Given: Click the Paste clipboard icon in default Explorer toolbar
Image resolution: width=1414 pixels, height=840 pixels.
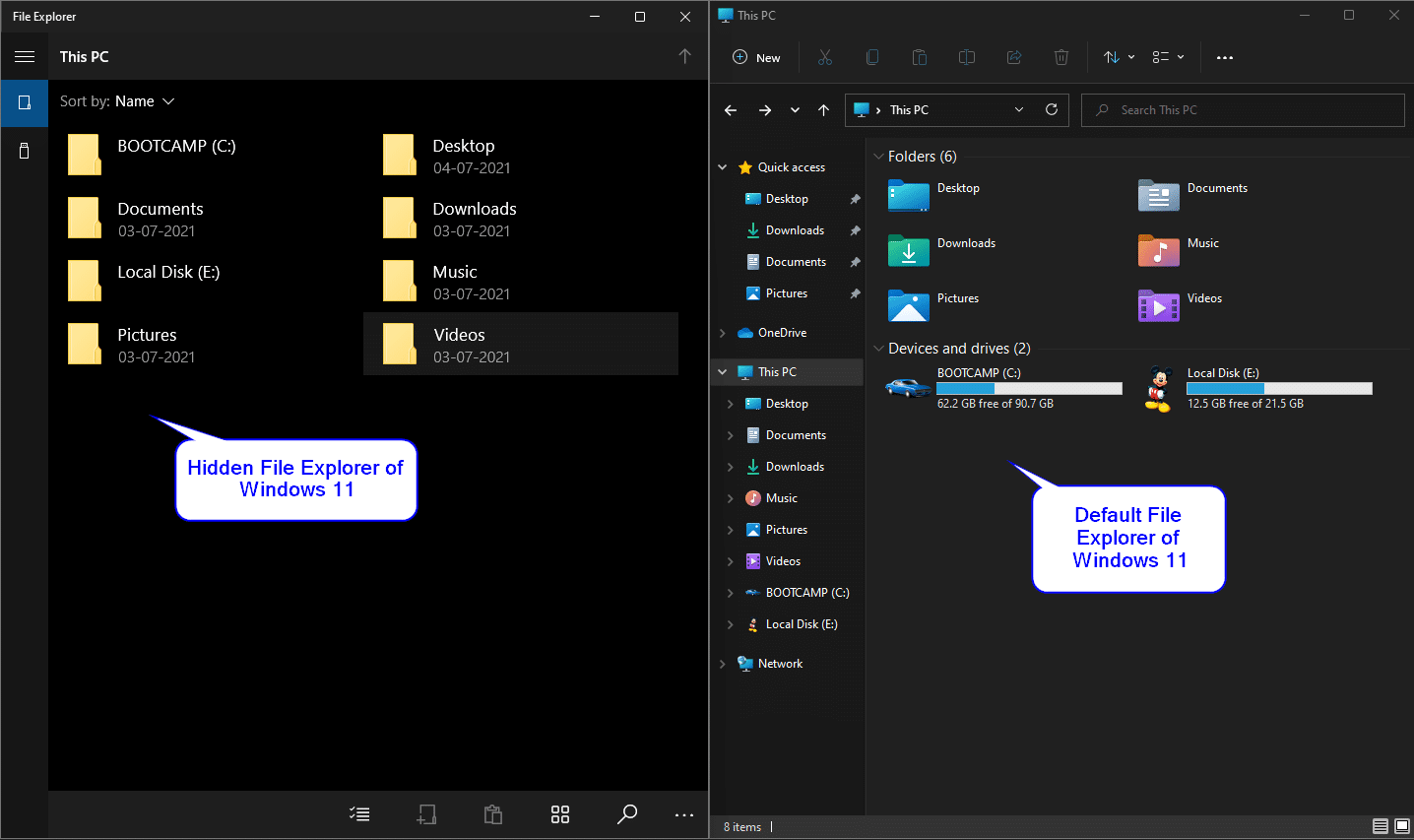Looking at the screenshot, I should click(x=920, y=57).
